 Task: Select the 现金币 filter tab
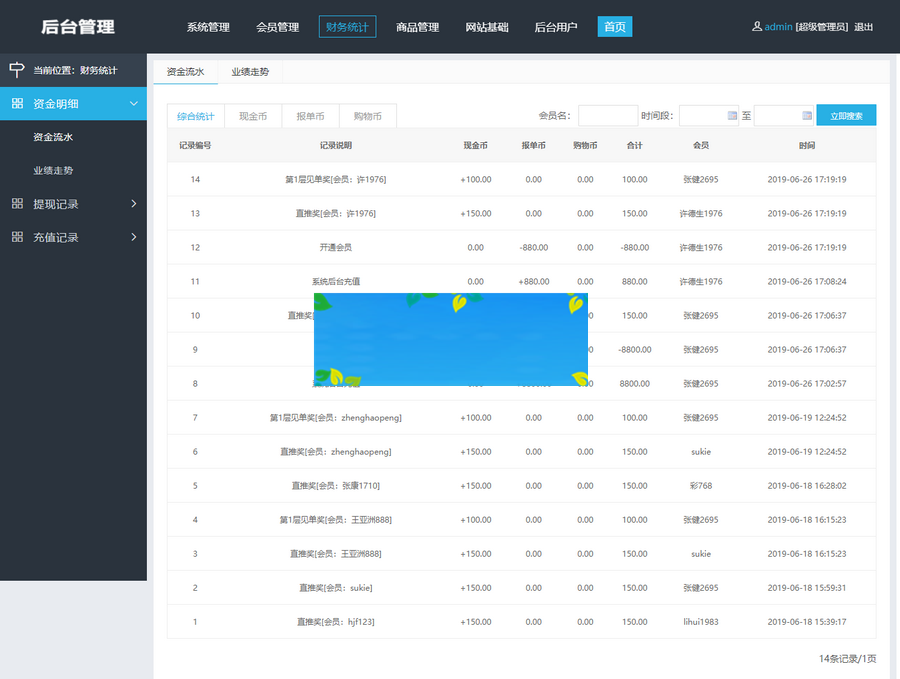point(253,116)
